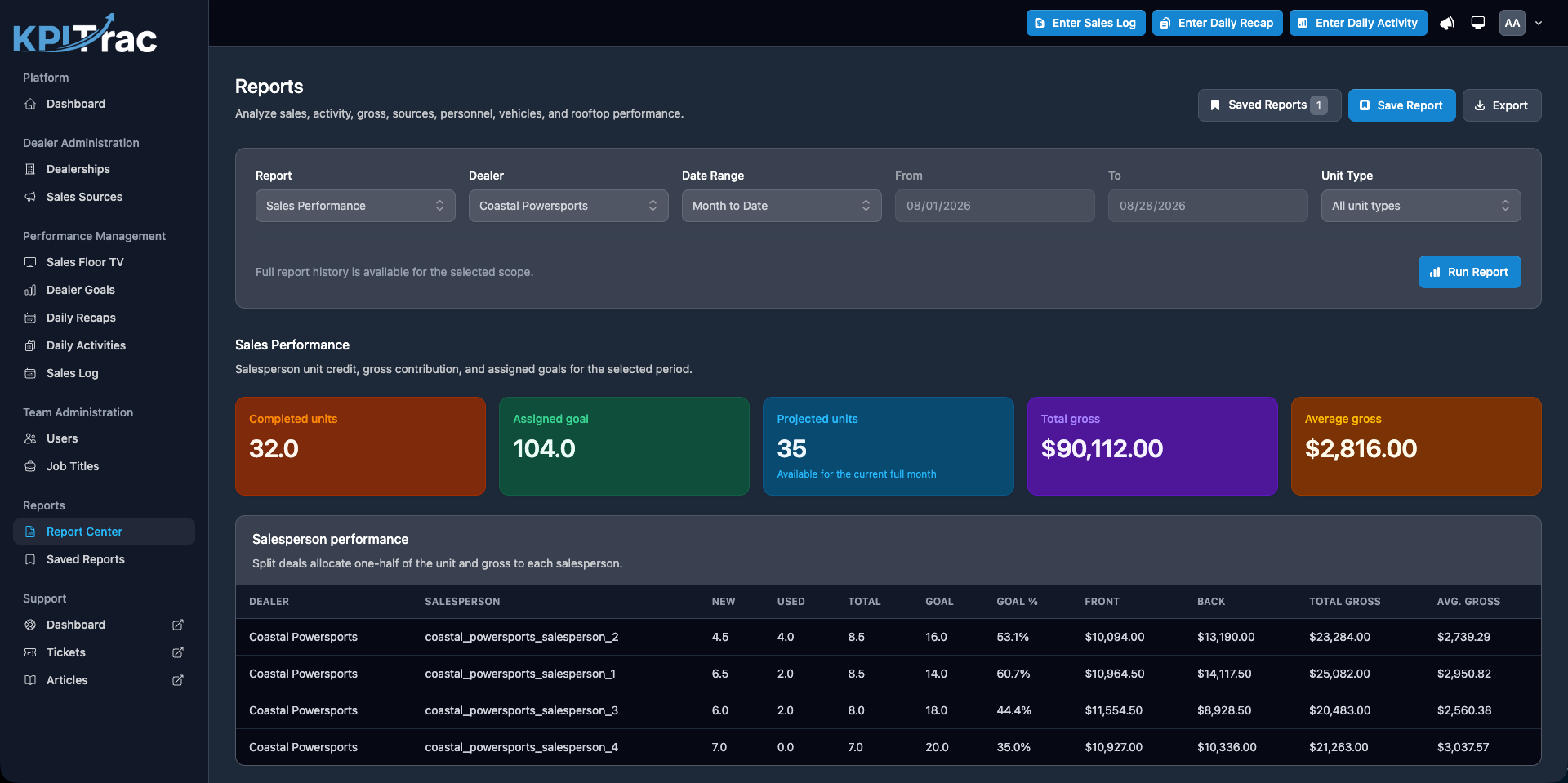The image size is (1568, 783).
Task: Open external link icon beside Tickets
Action: pyautogui.click(x=178, y=652)
